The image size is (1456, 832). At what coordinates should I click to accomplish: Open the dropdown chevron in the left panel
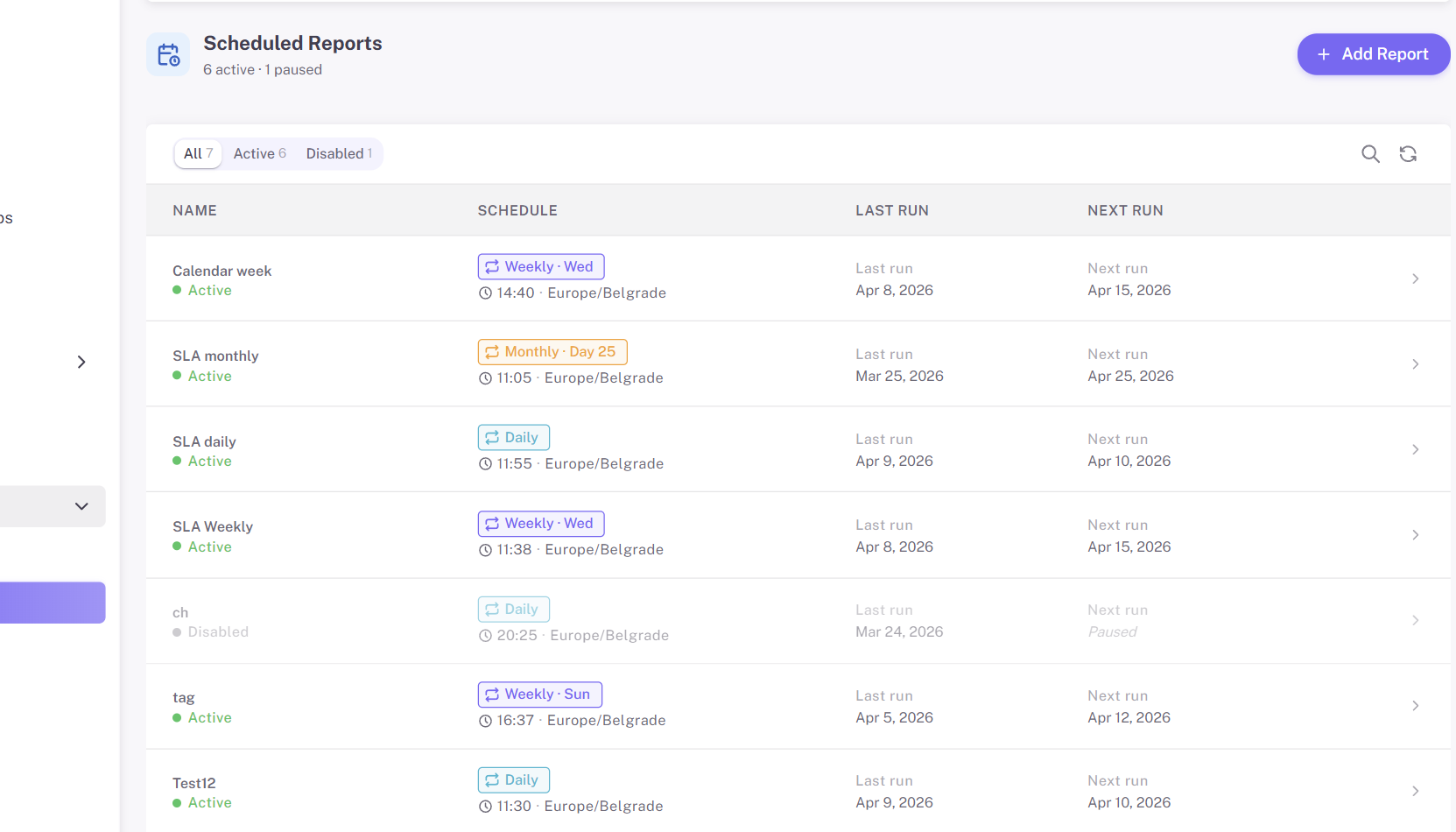pos(81,506)
